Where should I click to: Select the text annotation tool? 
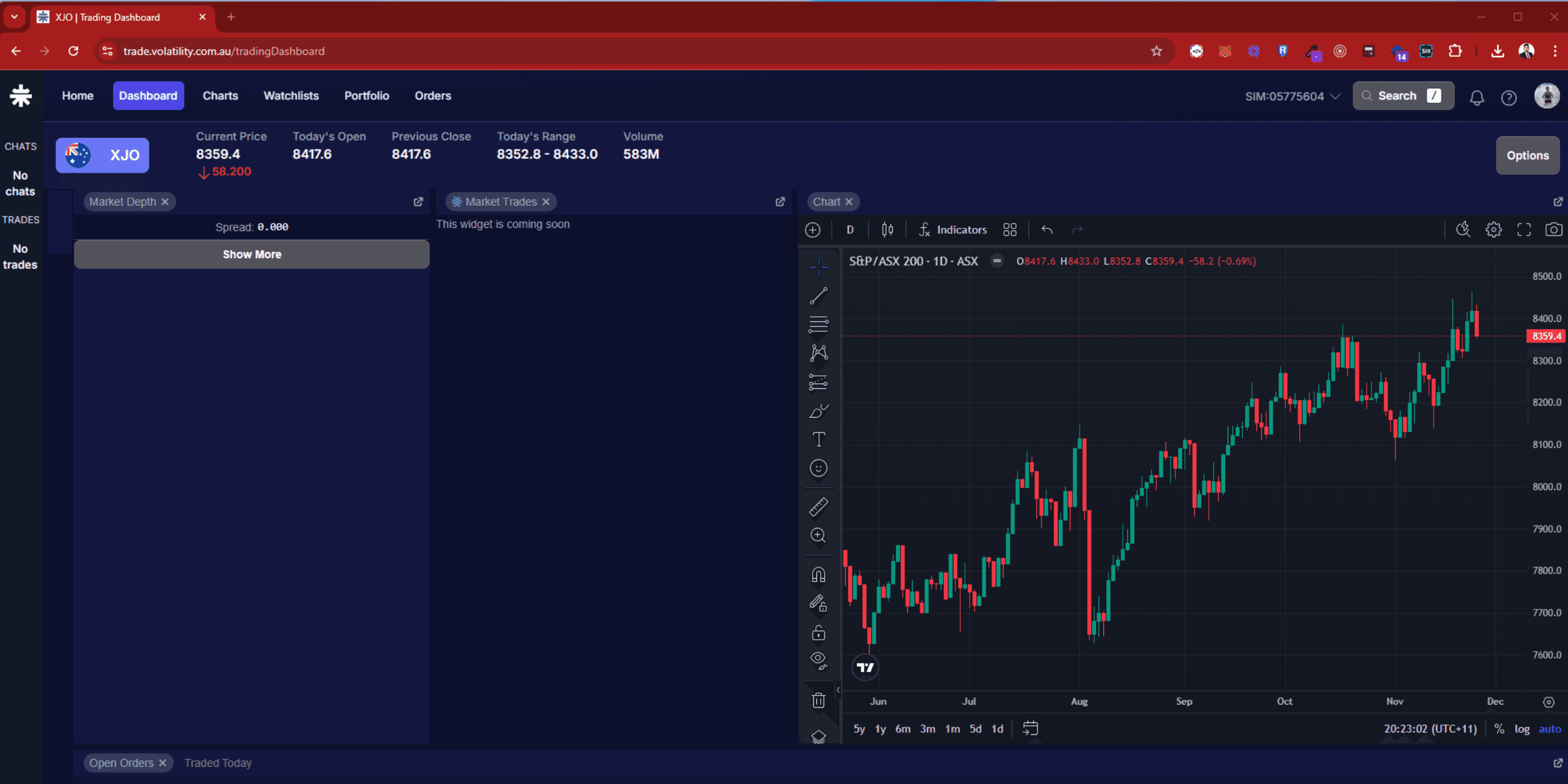click(818, 440)
